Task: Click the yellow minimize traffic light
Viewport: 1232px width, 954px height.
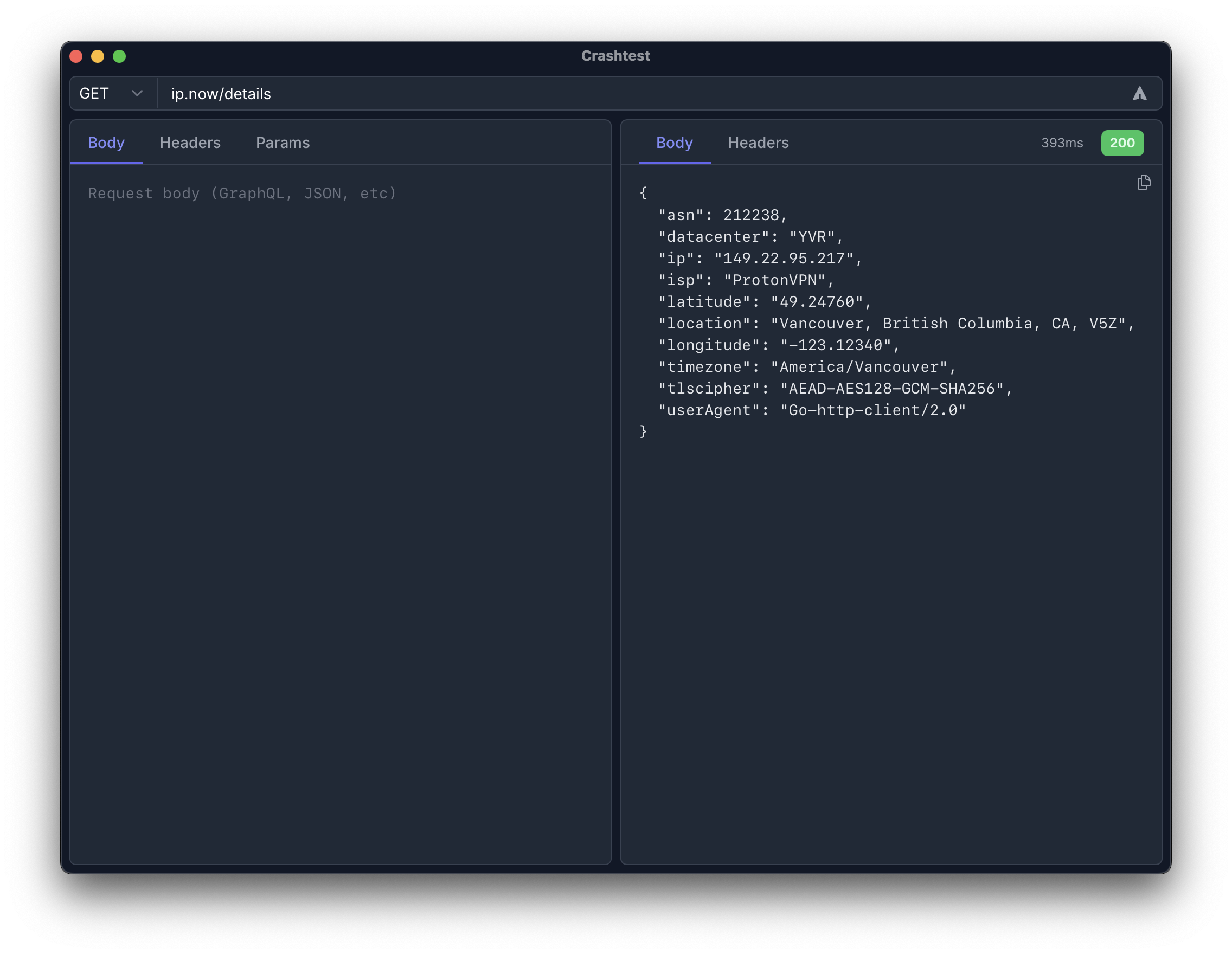Action: [x=98, y=56]
